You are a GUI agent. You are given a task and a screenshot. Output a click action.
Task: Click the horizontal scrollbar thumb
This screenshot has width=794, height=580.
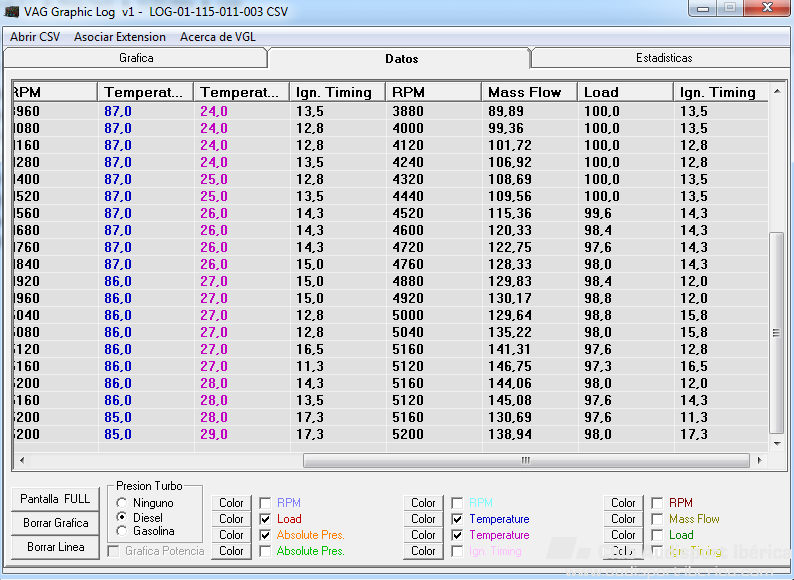(x=526, y=460)
